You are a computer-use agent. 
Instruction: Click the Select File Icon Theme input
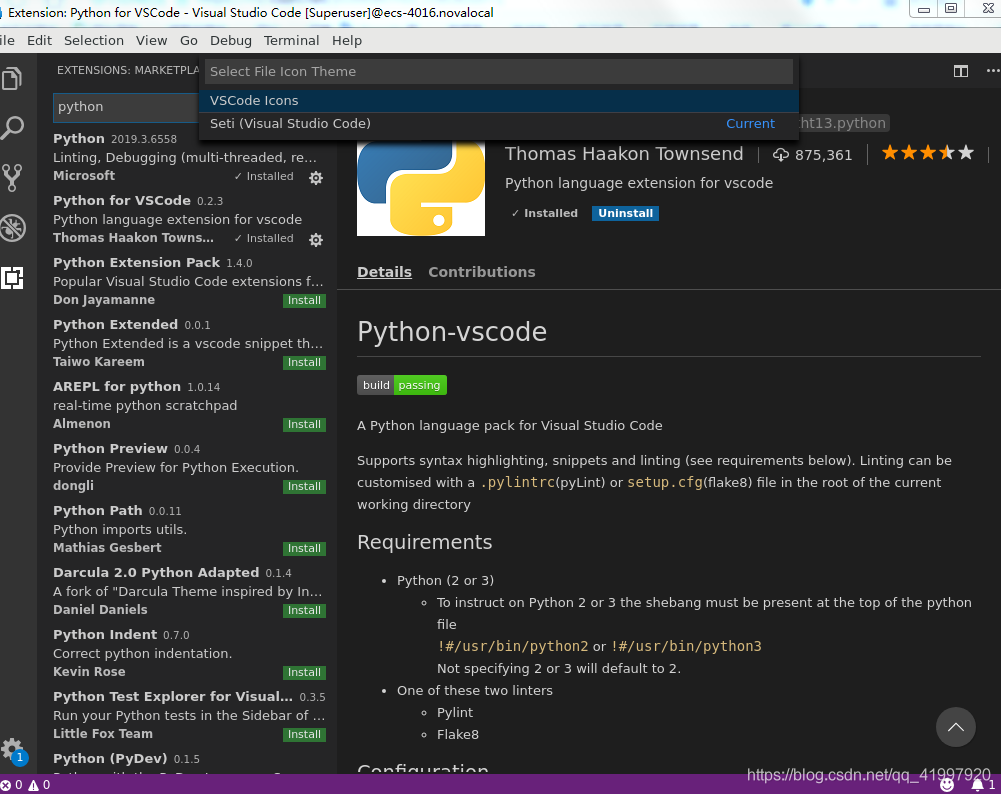(x=499, y=71)
